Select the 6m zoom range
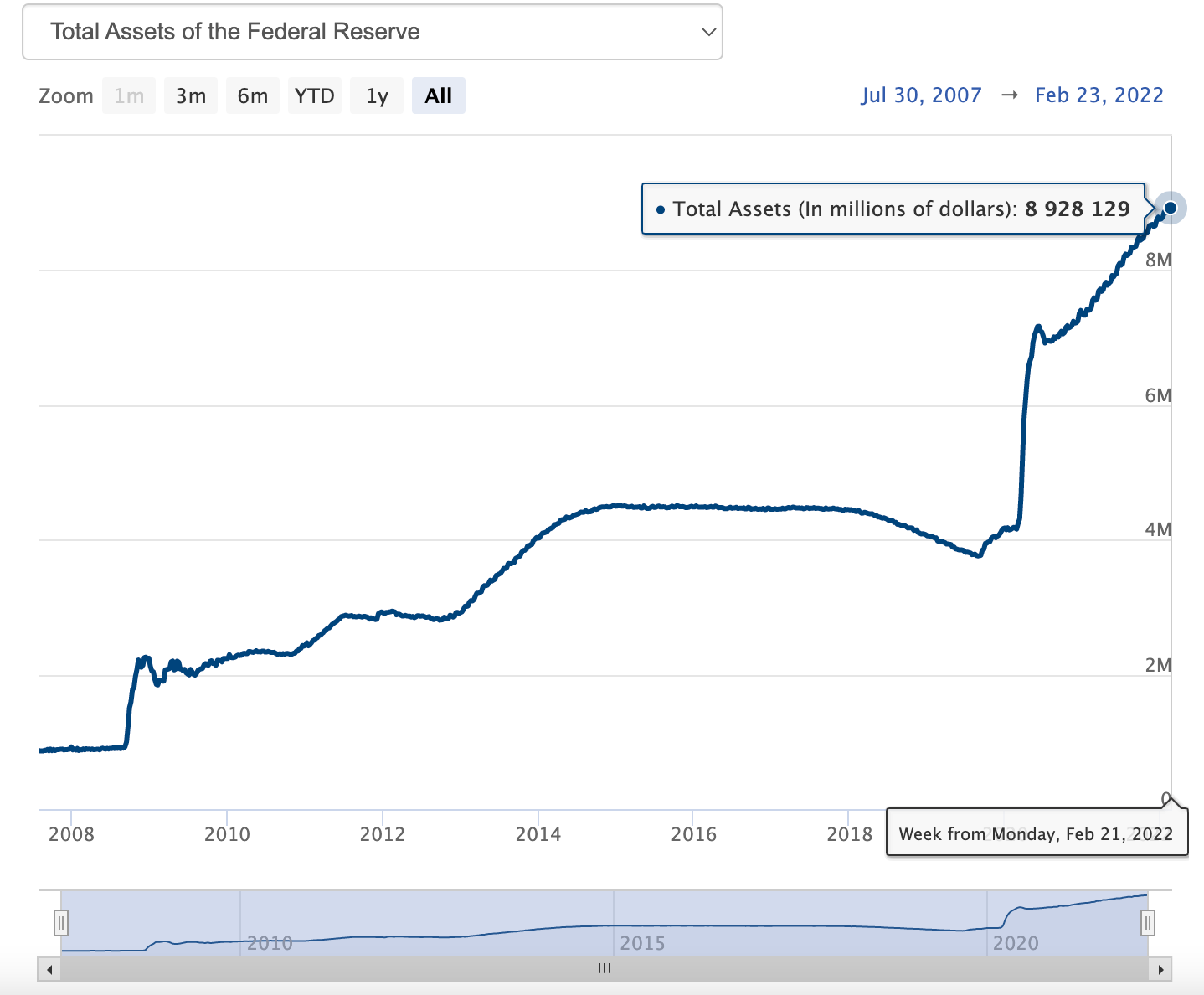 click(253, 95)
